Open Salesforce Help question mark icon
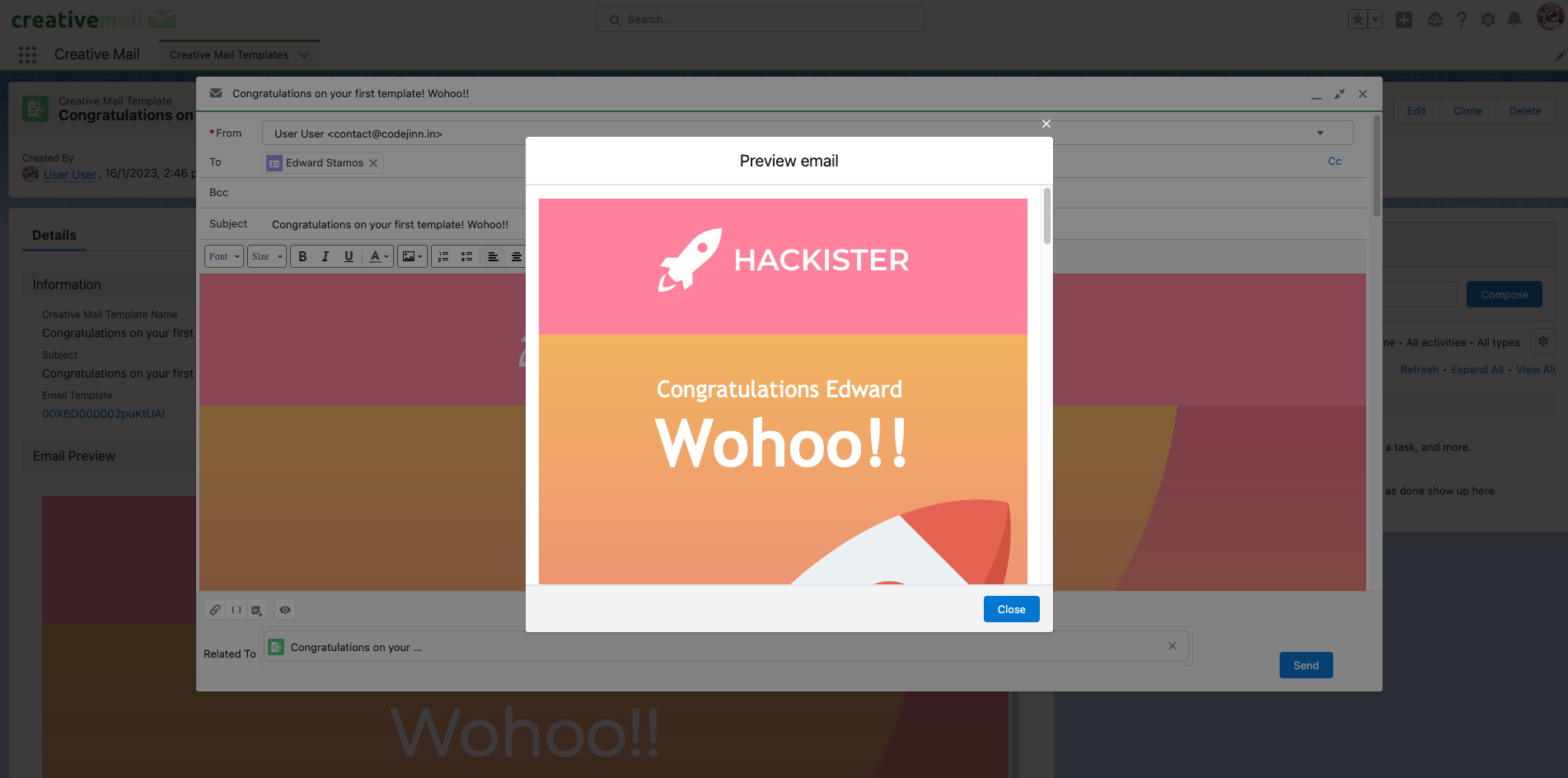Image resolution: width=1568 pixels, height=778 pixels. coord(1462,19)
